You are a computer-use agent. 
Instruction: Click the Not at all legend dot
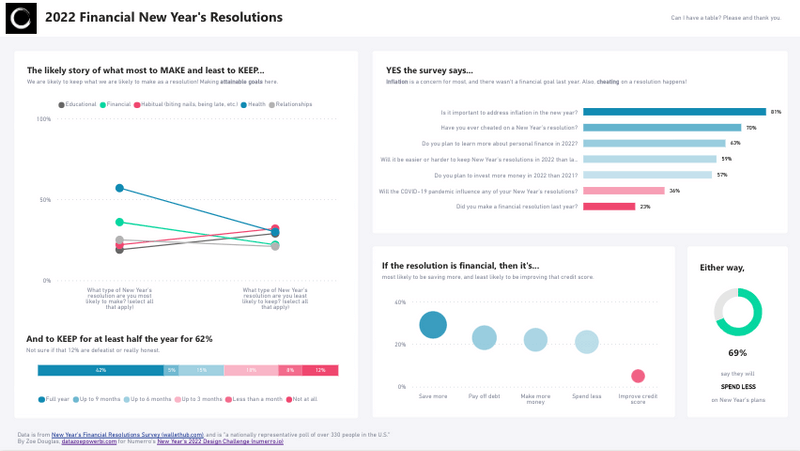point(289,399)
